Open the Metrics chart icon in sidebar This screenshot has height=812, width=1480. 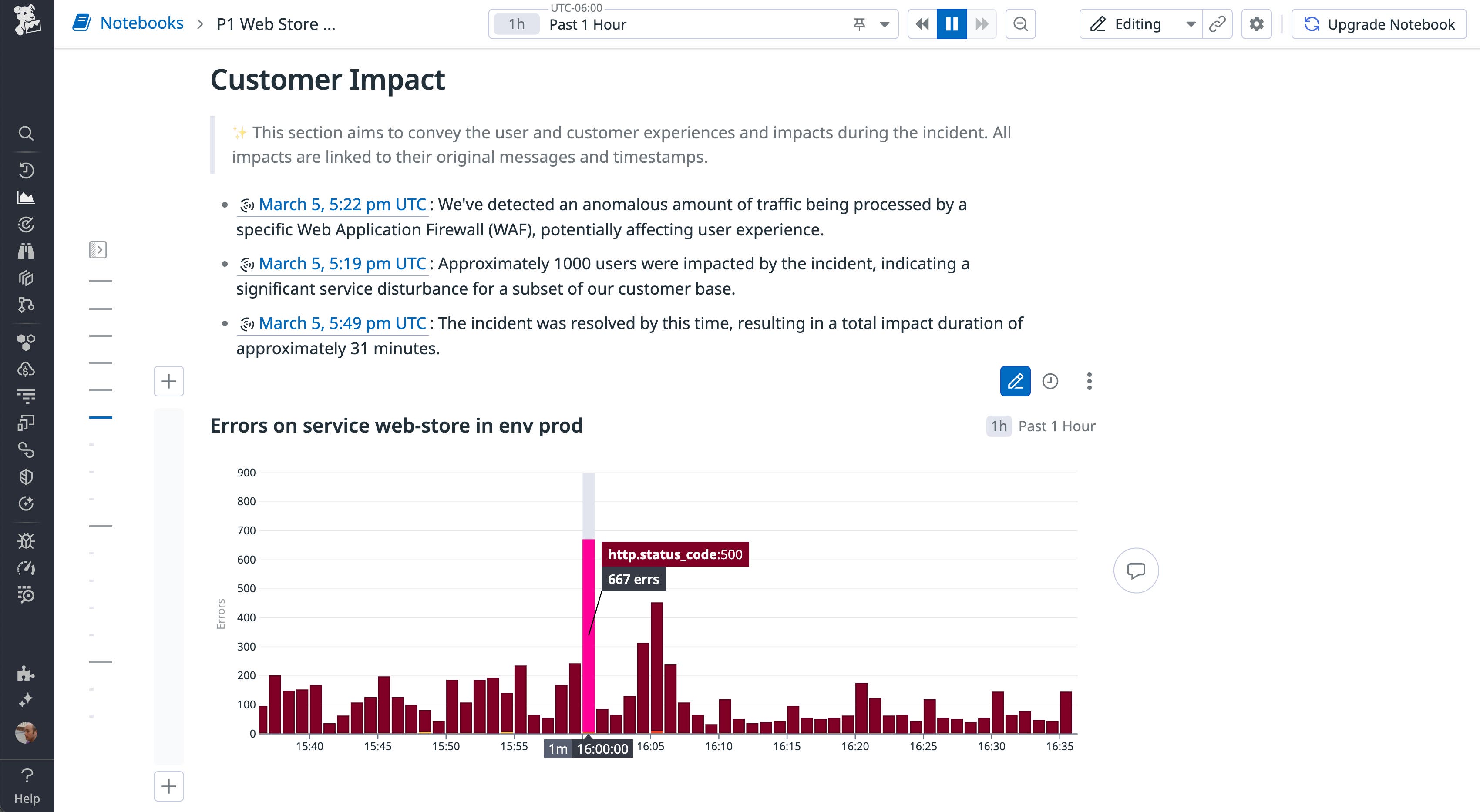coord(27,197)
